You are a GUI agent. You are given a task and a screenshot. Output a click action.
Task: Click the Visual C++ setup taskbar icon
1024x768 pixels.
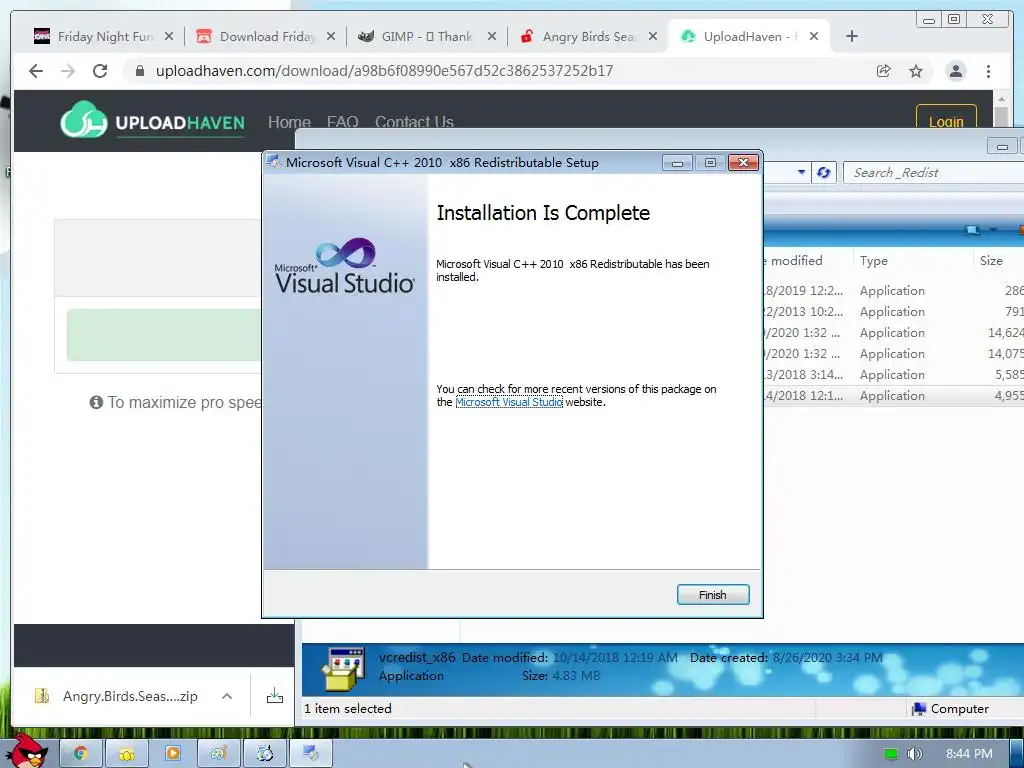pyautogui.click(x=312, y=754)
